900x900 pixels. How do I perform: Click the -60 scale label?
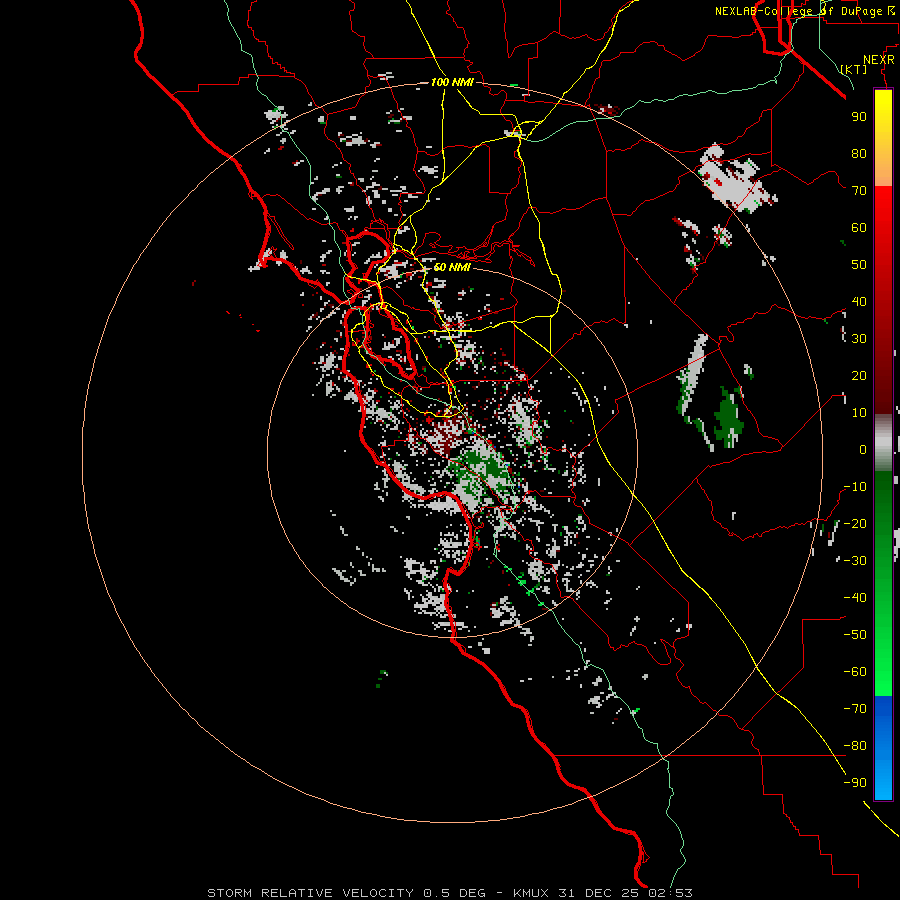coord(855,672)
